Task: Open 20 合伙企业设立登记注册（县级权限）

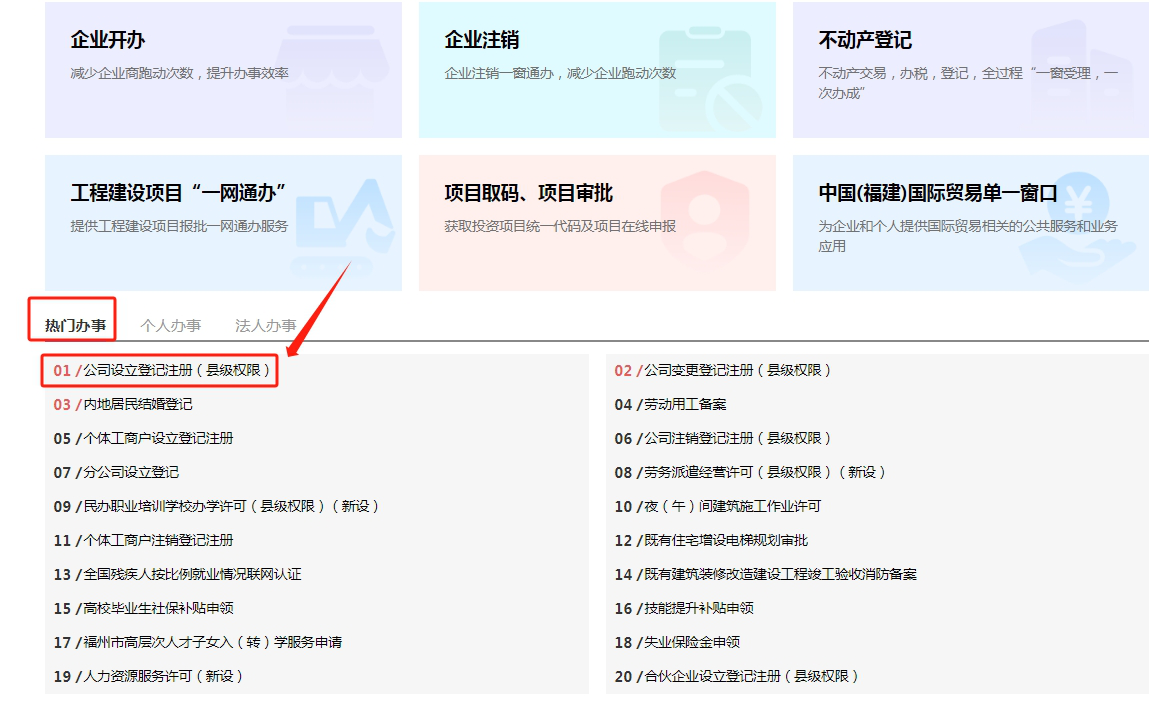Action: 736,676
